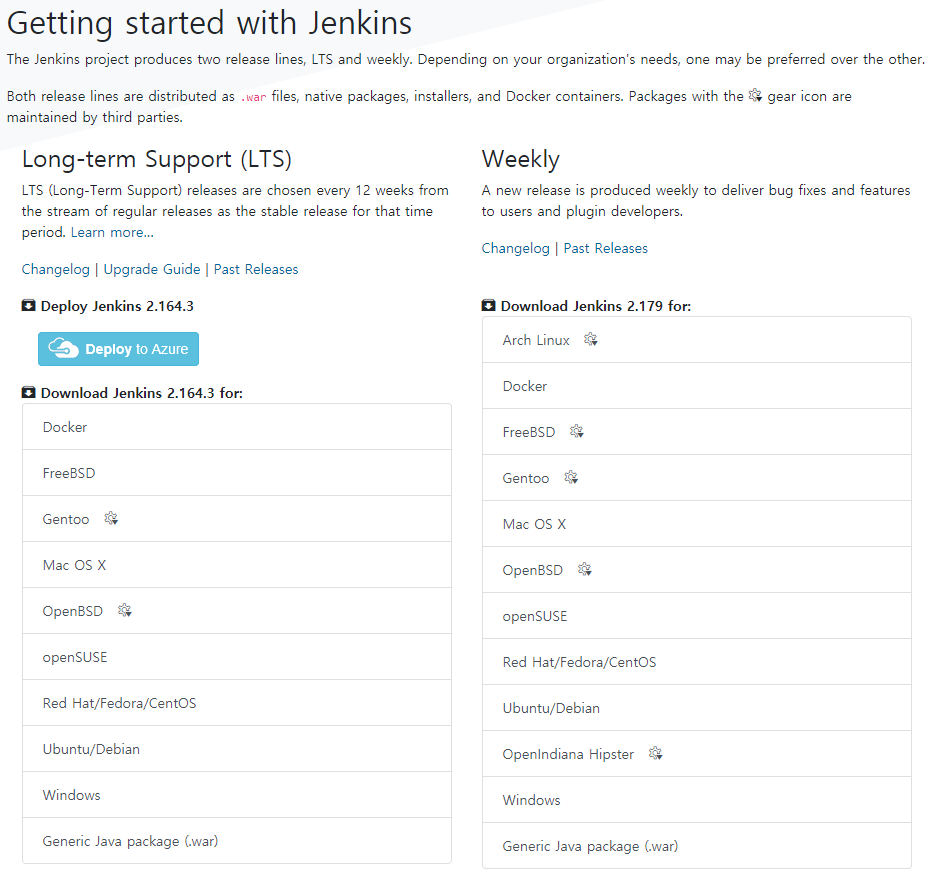Select openSUSE in the Weekly download list
The height and width of the screenshot is (877, 935).
click(697, 616)
